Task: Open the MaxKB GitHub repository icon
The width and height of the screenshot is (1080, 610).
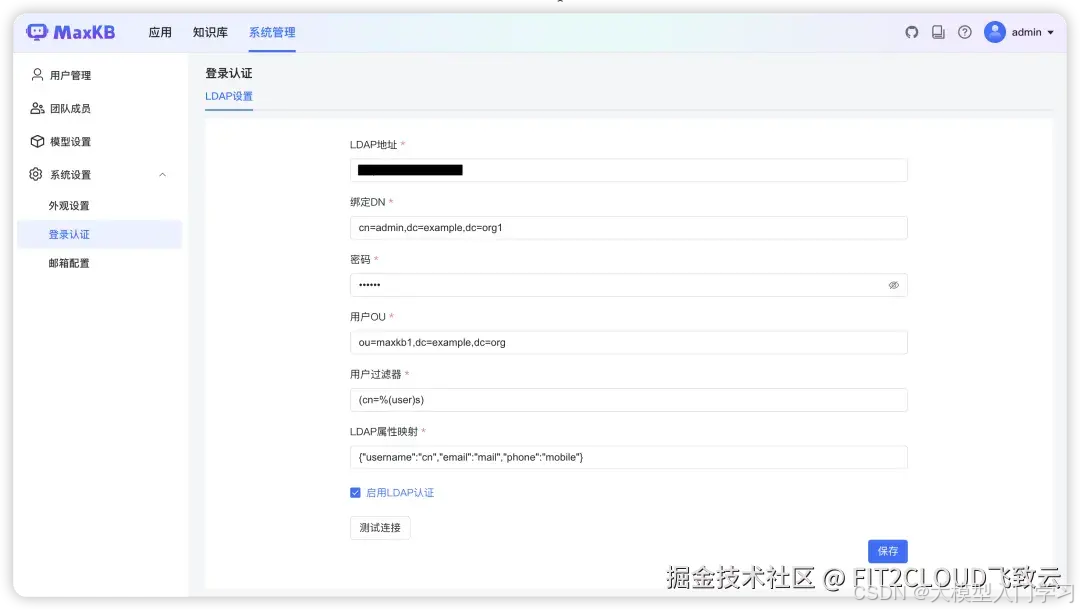Action: [911, 31]
